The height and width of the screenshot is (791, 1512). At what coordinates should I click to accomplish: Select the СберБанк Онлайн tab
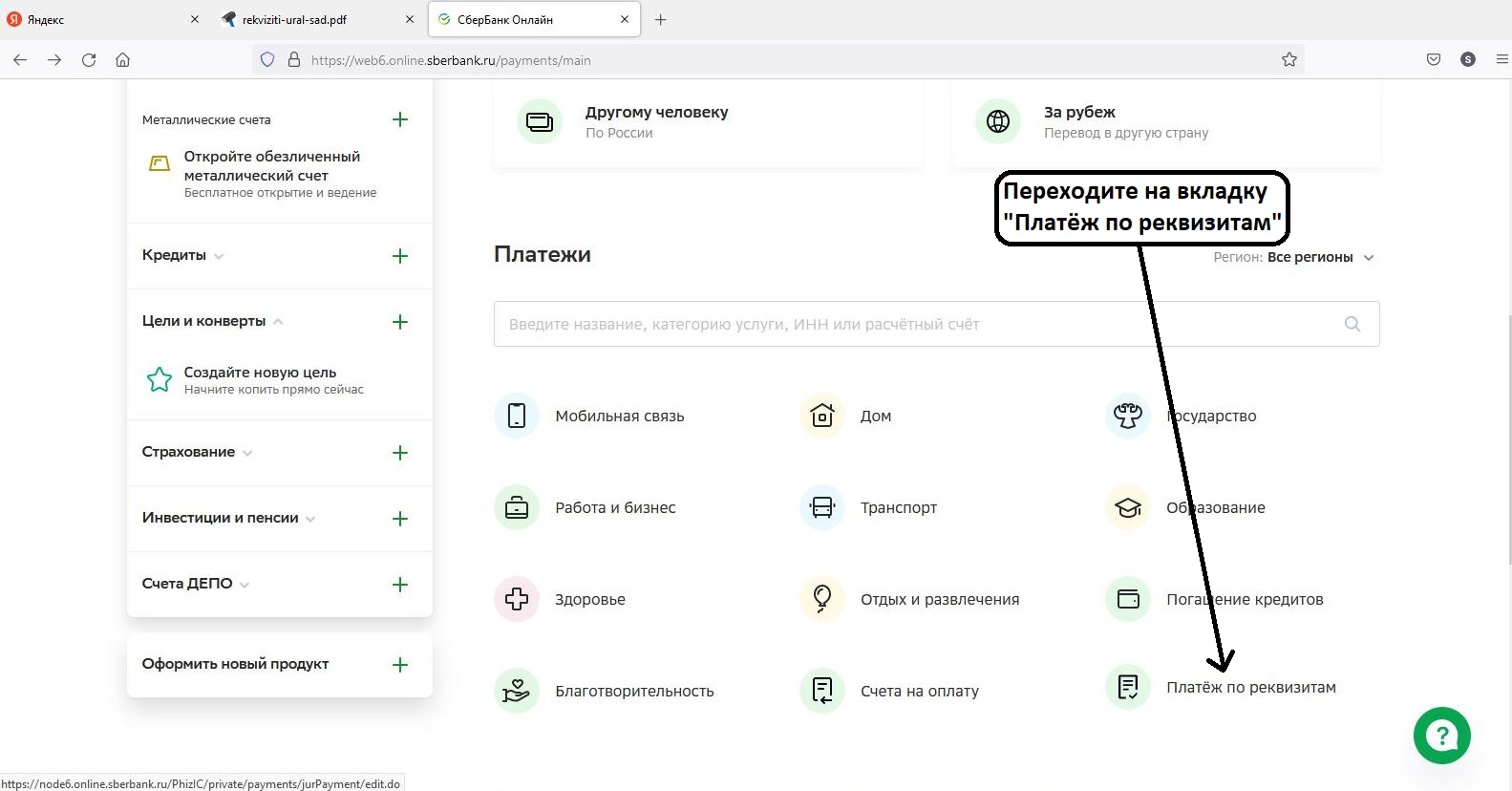click(534, 19)
